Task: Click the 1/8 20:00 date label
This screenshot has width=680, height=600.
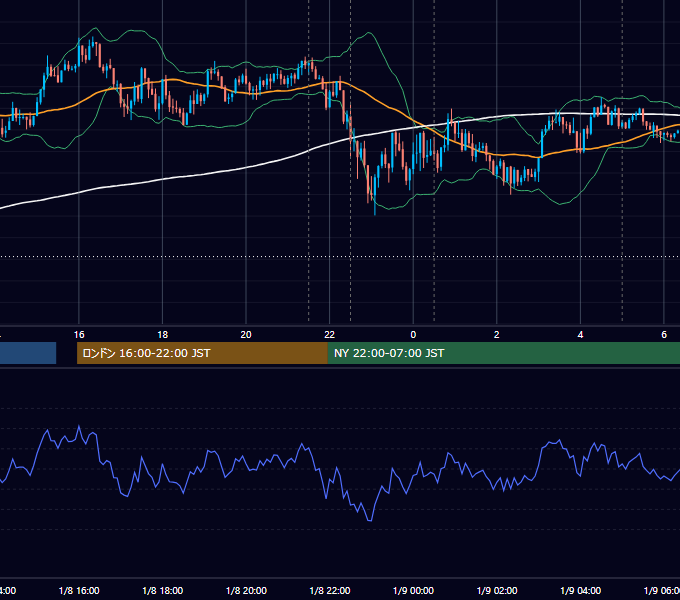Action: tap(246, 590)
